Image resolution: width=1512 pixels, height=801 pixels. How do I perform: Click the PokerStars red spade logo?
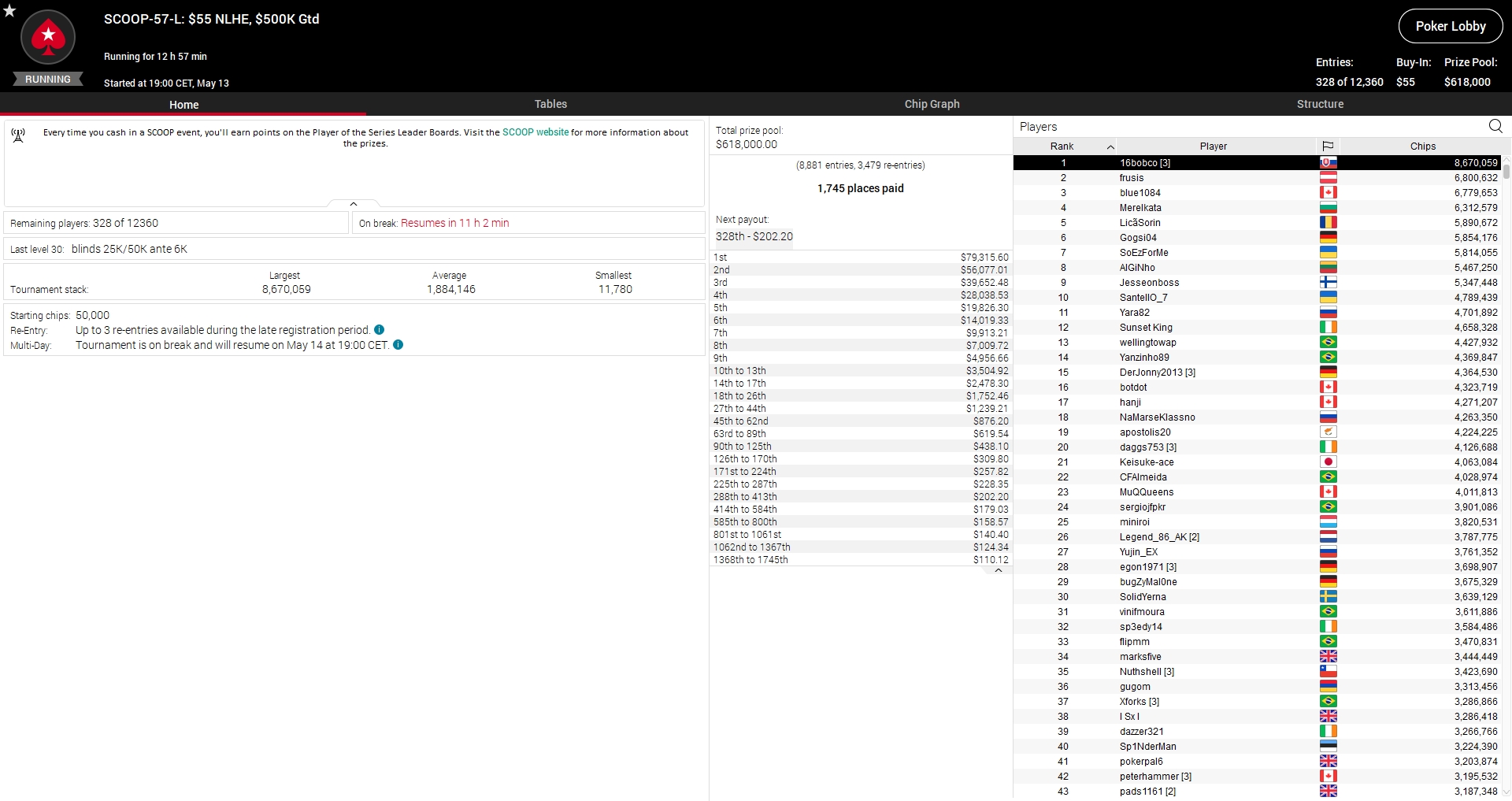(x=48, y=37)
